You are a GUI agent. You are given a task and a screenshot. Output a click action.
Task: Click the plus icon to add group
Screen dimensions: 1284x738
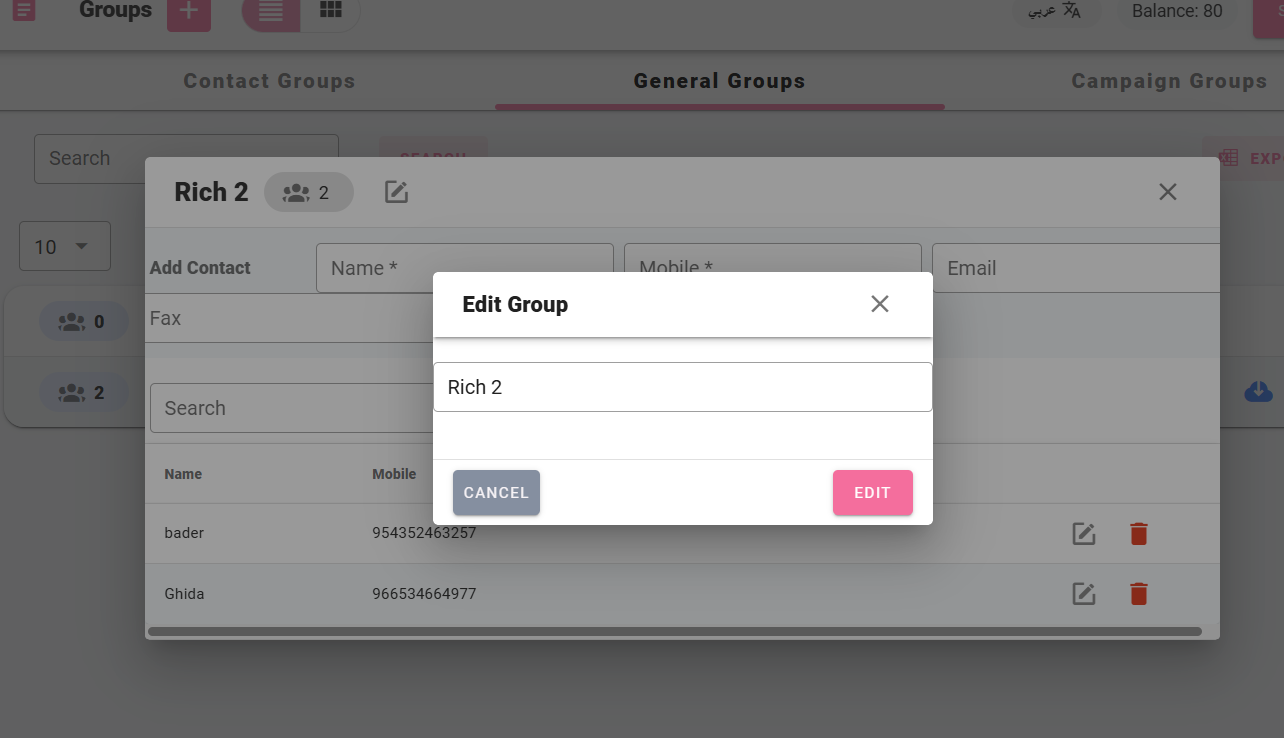189,12
